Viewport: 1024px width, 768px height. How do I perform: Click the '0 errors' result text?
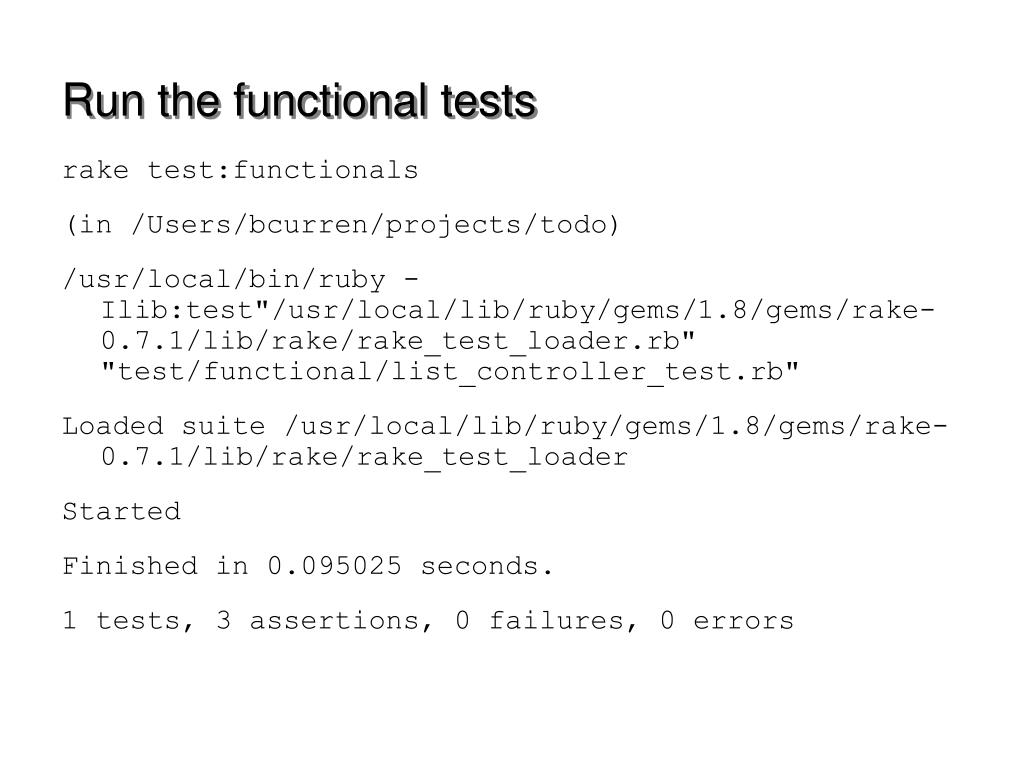[727, 621]
